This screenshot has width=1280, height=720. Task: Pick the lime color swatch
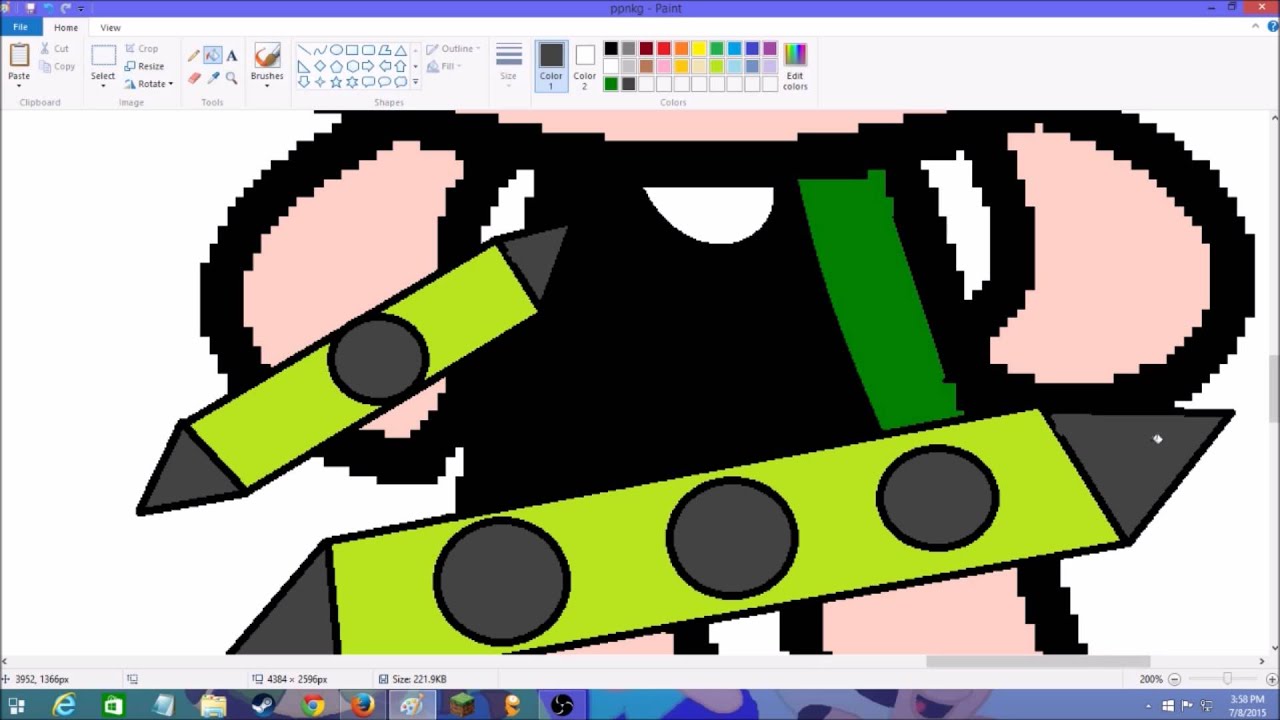click(x=717, y=67)
